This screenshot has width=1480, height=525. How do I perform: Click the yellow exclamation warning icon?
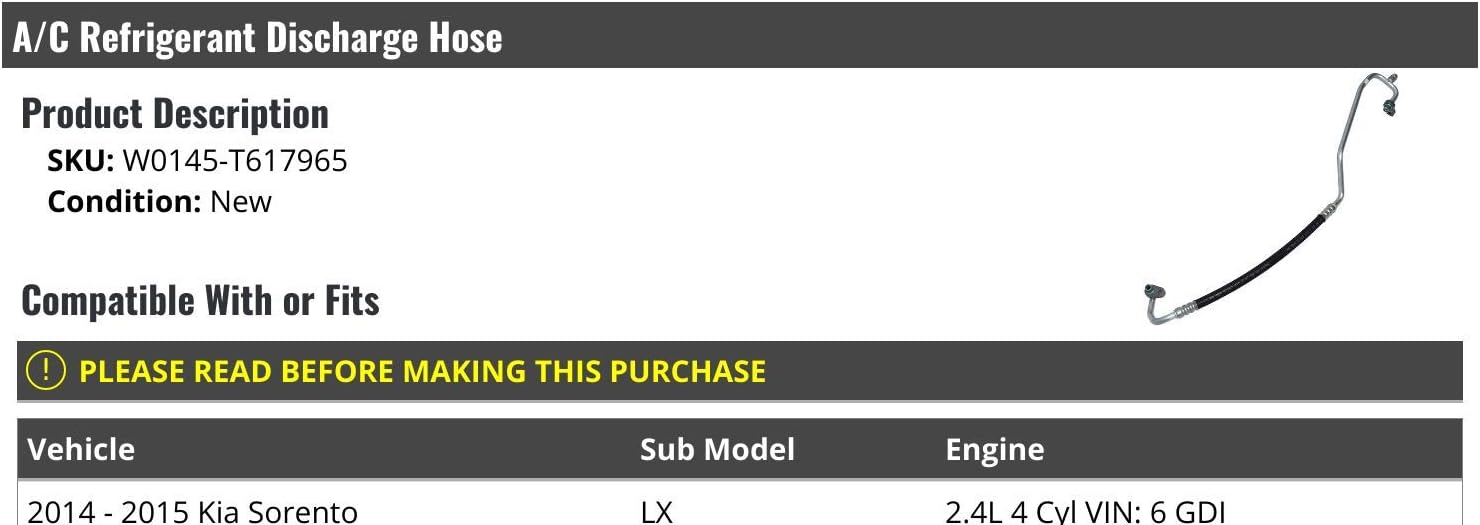coord(46,371)
